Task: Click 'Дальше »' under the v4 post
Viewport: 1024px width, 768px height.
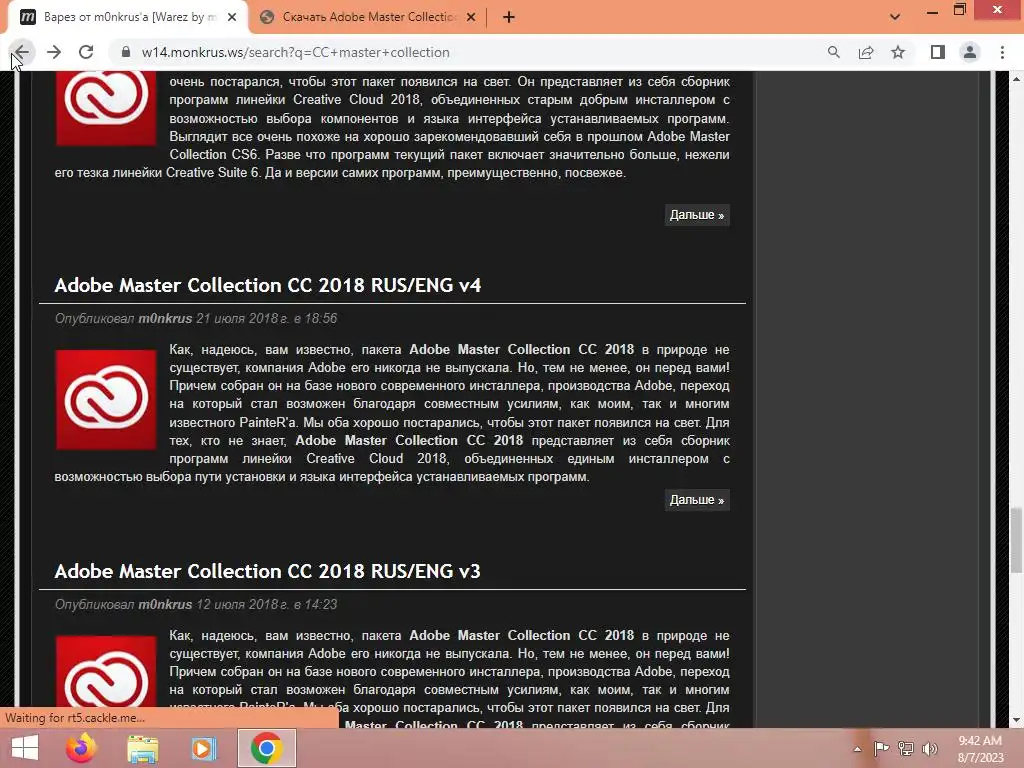Action: [x=697, y=500]
